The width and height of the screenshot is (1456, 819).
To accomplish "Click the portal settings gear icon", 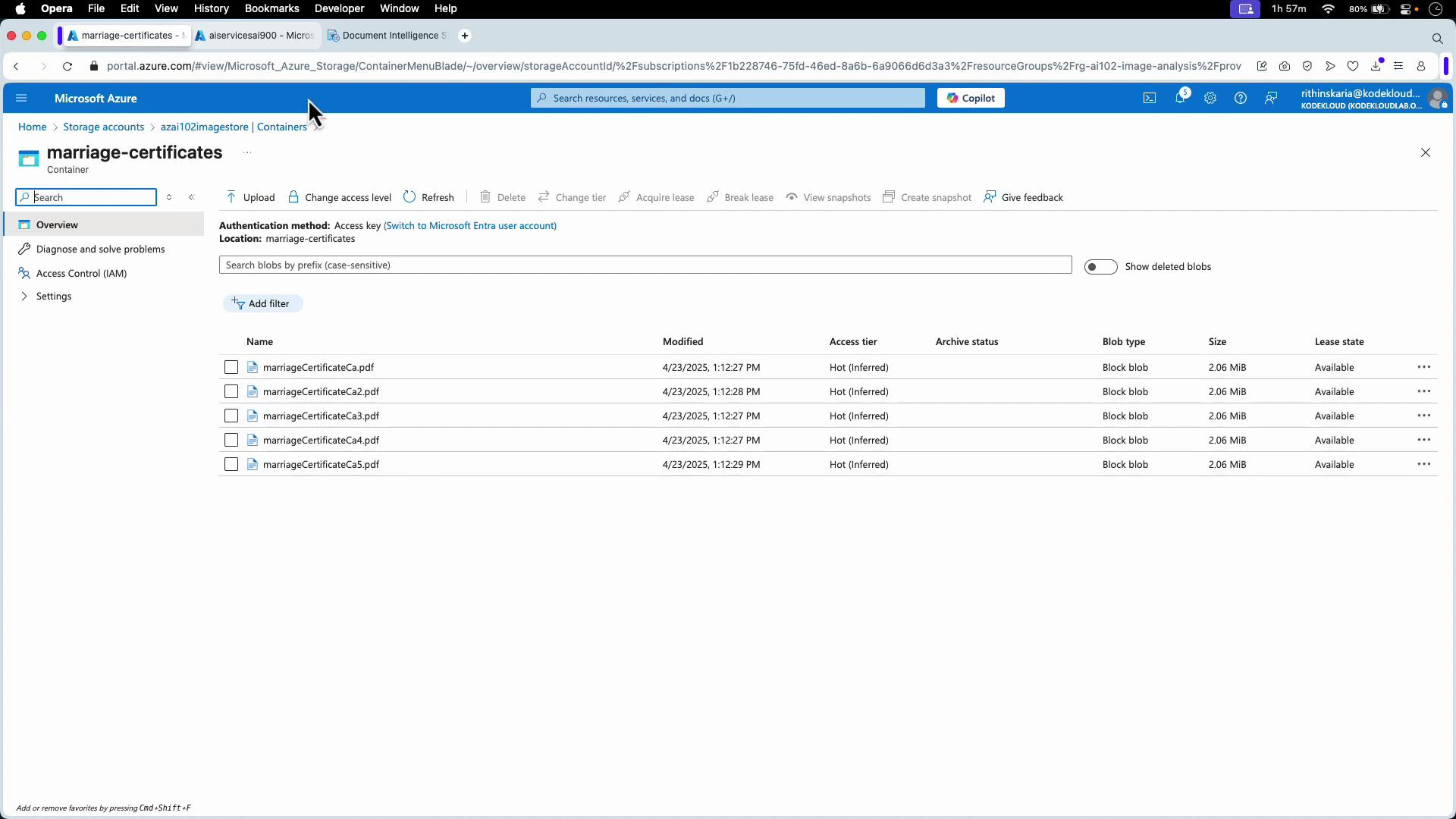I will tap(1210, 98).
